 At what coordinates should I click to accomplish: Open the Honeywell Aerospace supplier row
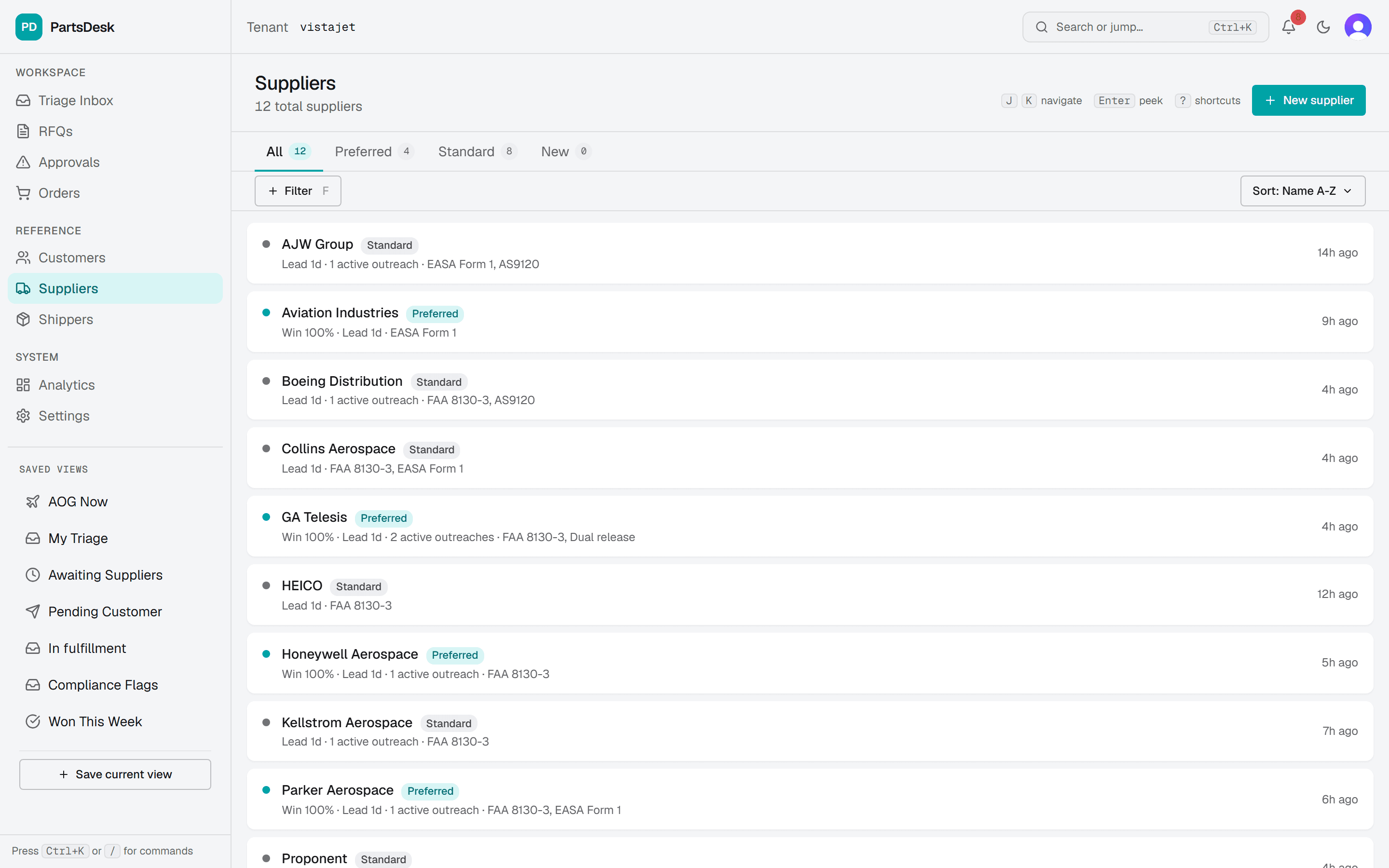click(x=810, y=663)
